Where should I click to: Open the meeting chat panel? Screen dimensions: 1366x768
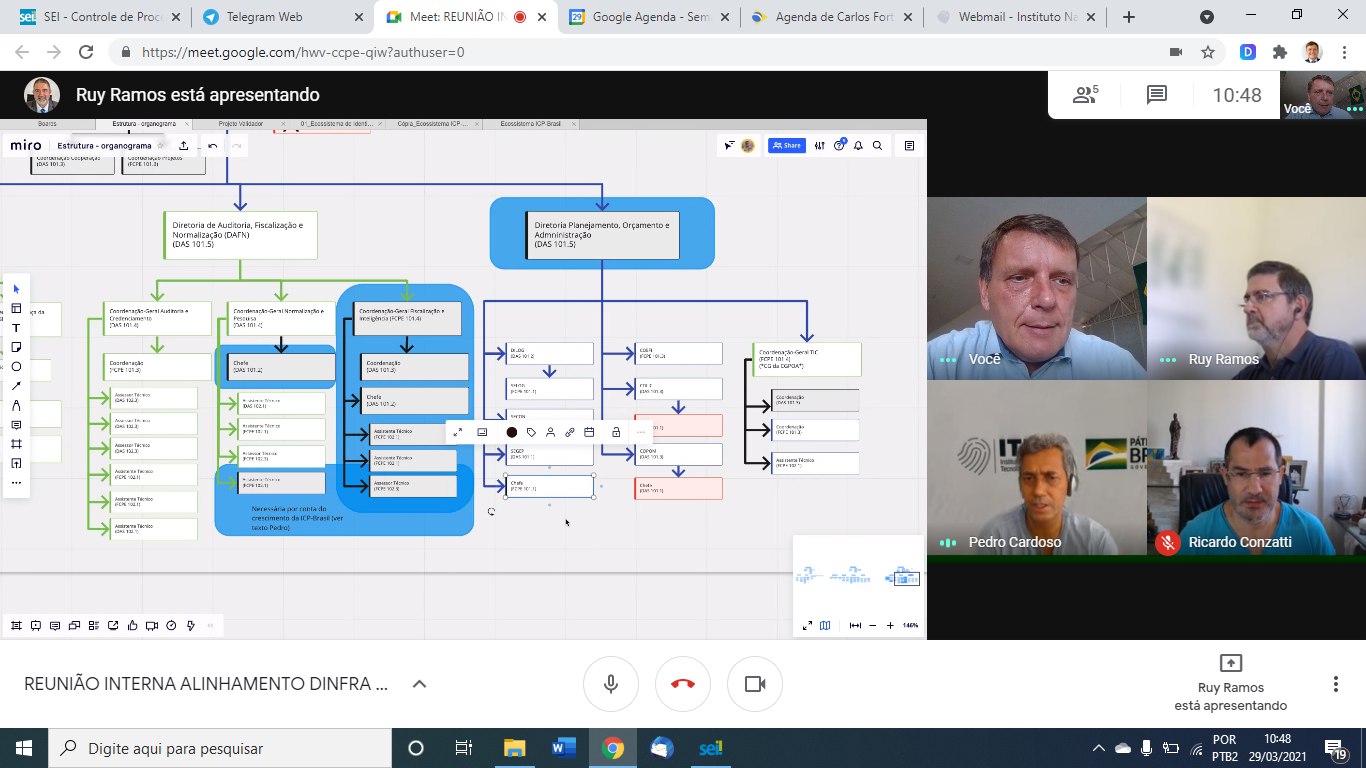[x=1157, y=95]
